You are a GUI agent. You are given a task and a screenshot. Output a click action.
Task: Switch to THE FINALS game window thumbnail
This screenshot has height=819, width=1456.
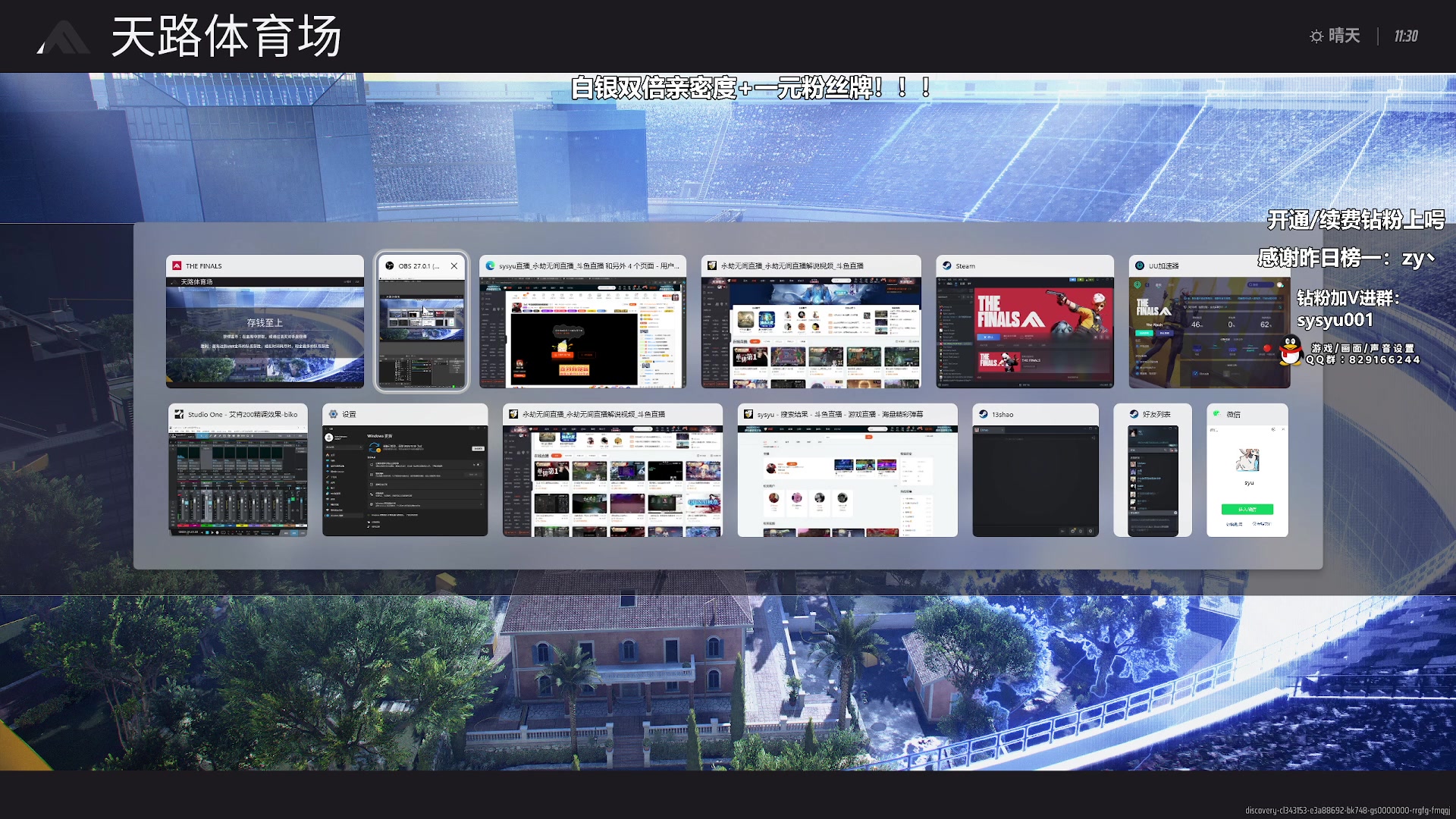click(x=265, y=332)
